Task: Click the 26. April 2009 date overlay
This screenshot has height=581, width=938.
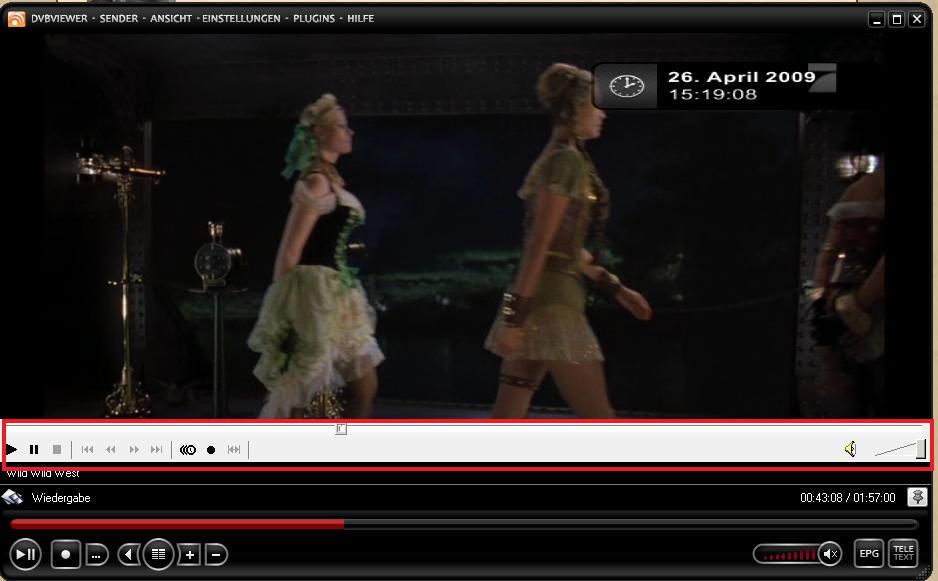Action: [x=742, y=77]
